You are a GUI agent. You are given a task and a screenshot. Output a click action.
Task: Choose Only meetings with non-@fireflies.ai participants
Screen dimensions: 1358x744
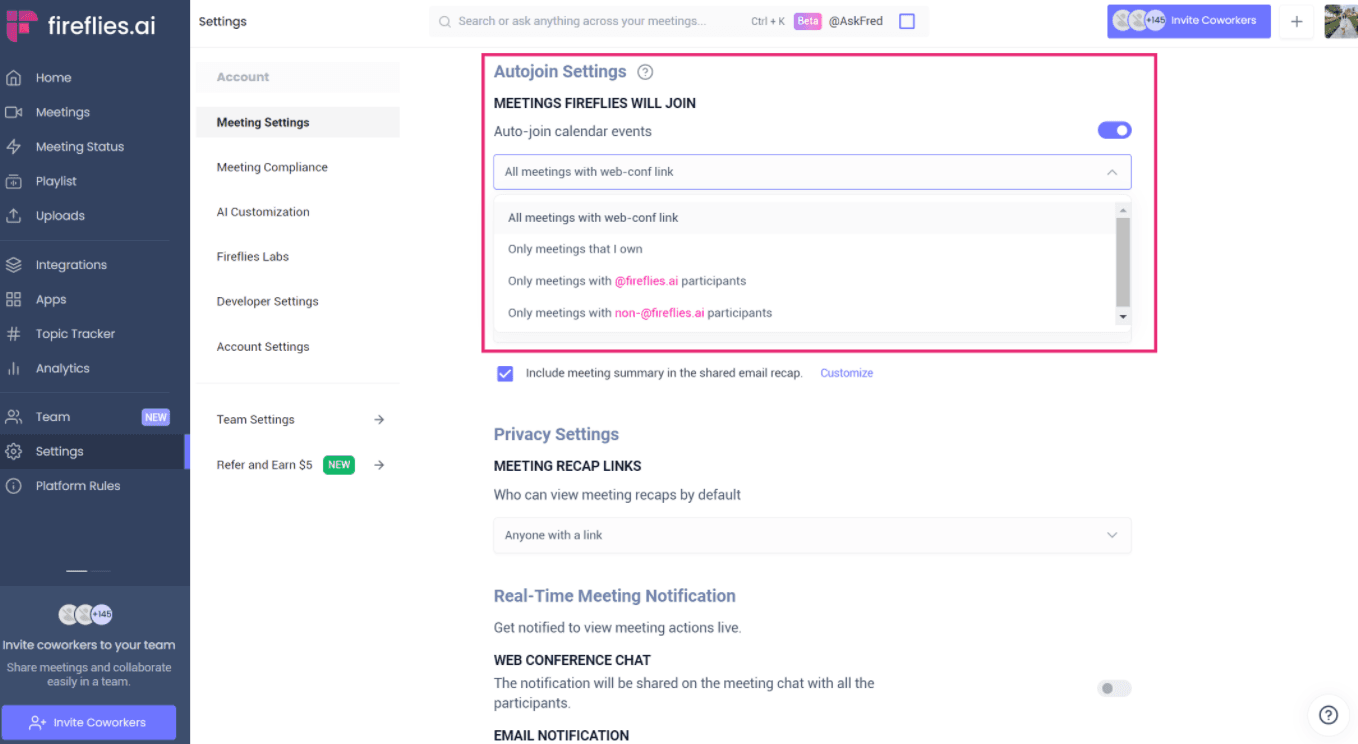[x=804, y=313]
